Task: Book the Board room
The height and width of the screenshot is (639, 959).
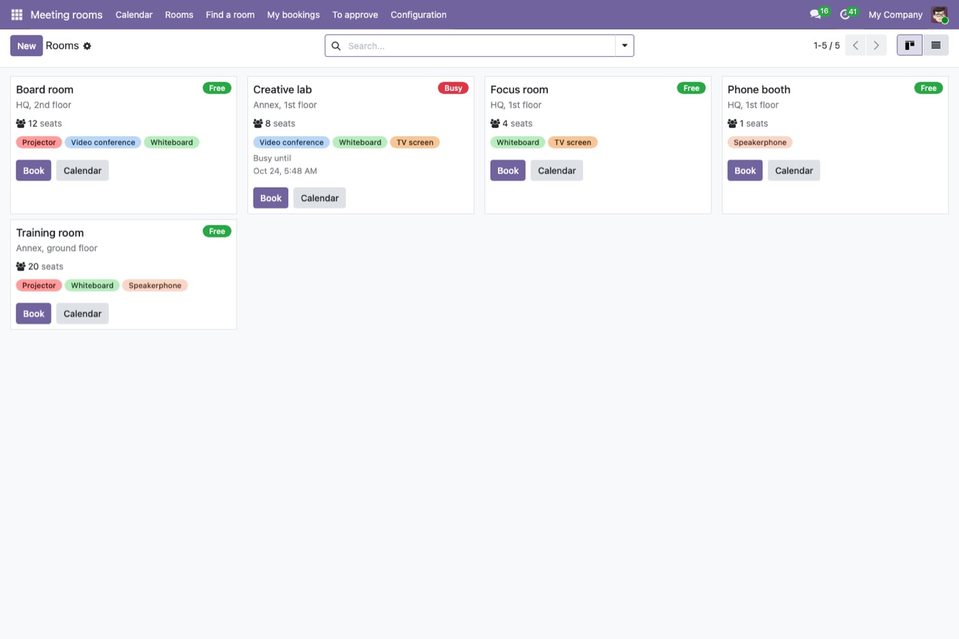Action: [x=34, y=171]
